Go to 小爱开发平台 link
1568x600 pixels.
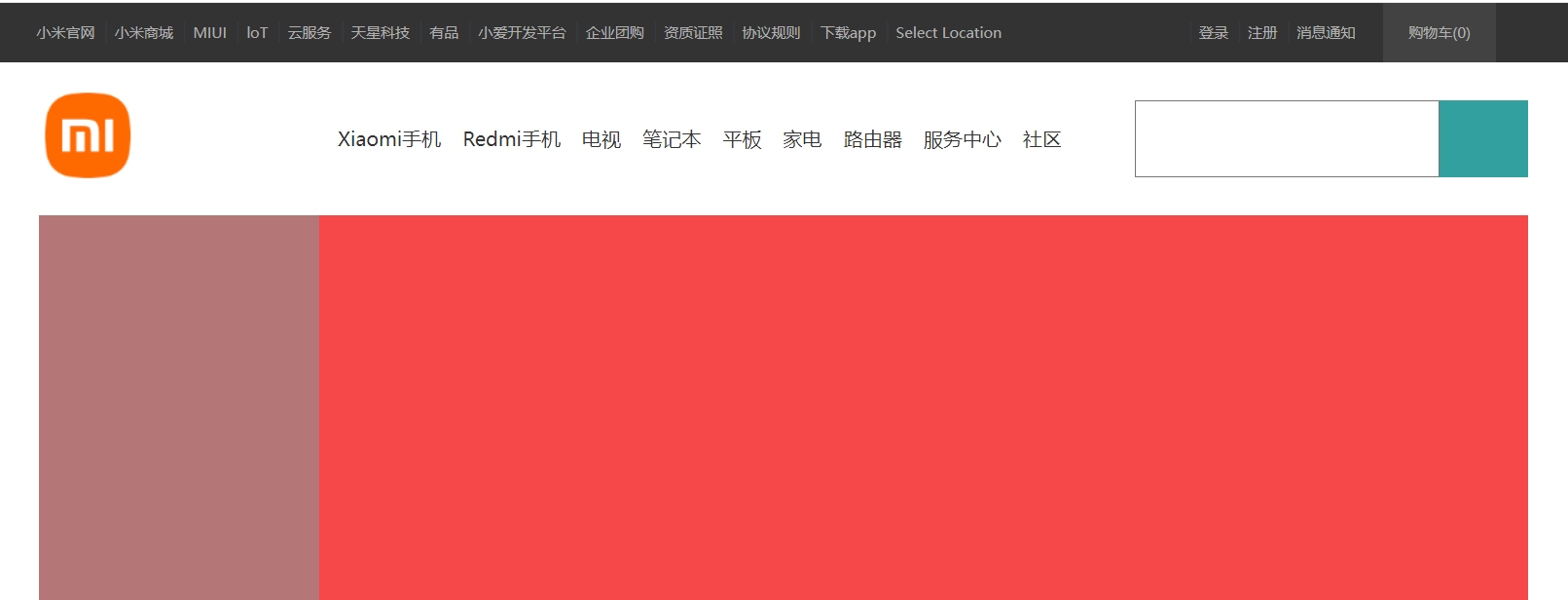tap(522, 33)
